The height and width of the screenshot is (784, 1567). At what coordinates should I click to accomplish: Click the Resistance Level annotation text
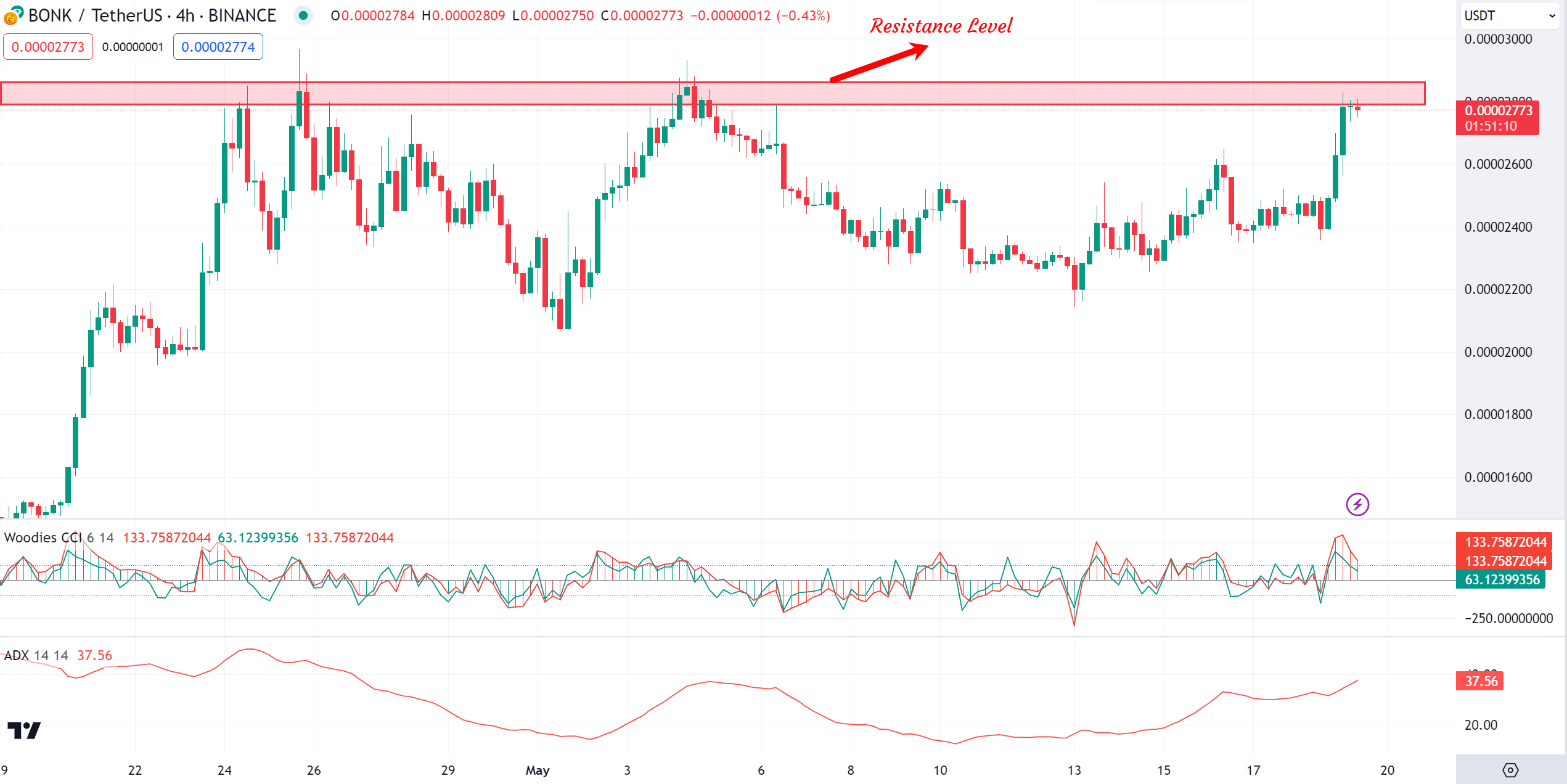[x=941, y=26]
